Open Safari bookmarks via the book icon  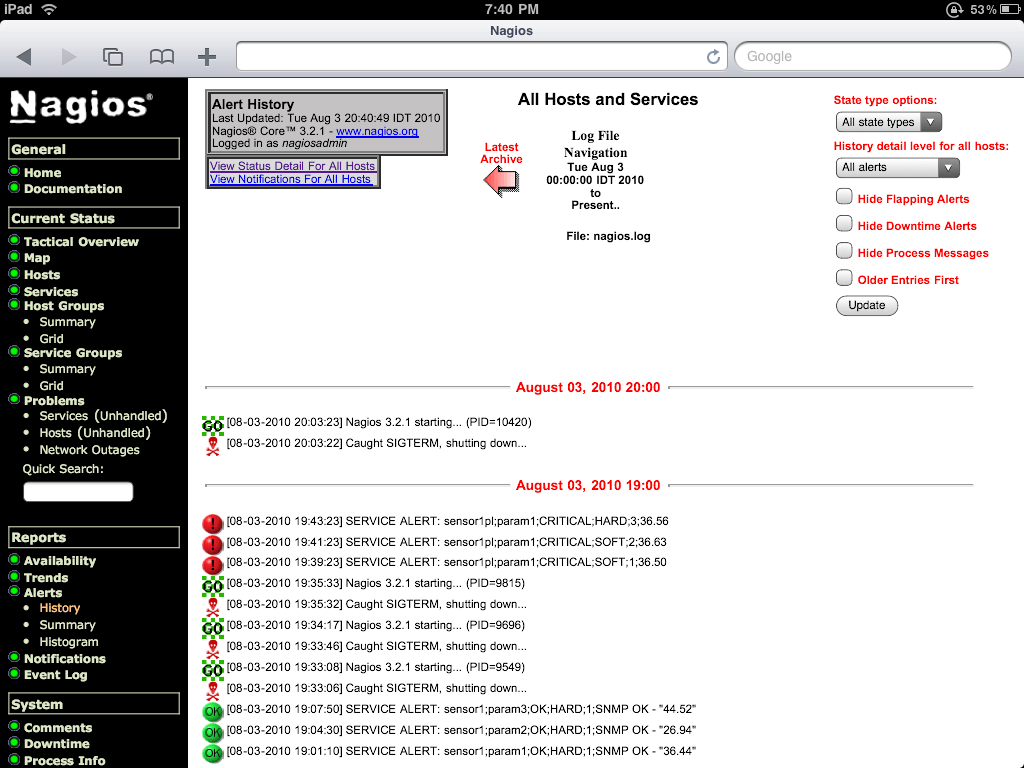coord(161,57)
